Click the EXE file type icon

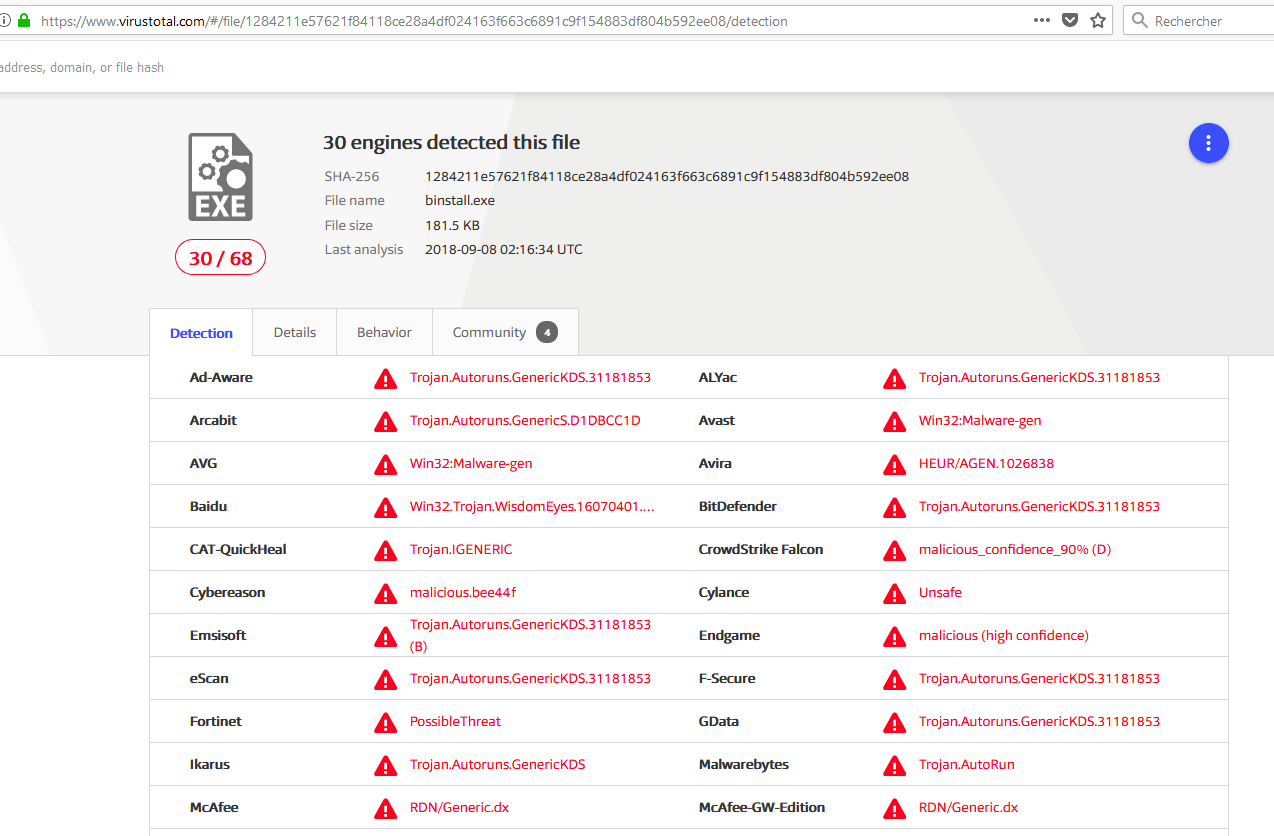pyautogui.click(x=221, y=177)
